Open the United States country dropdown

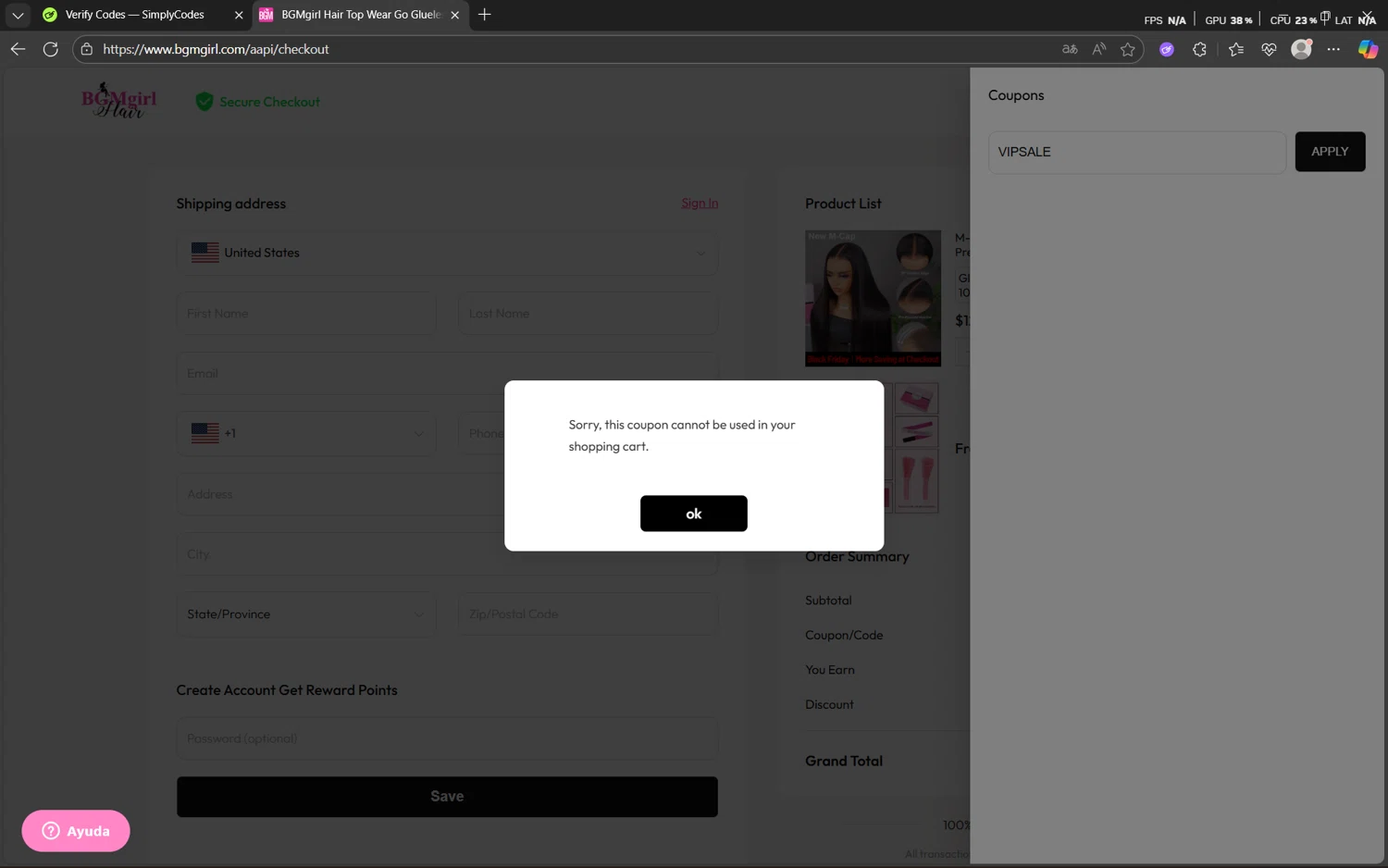pyautogui.click(x=447, y=253)
